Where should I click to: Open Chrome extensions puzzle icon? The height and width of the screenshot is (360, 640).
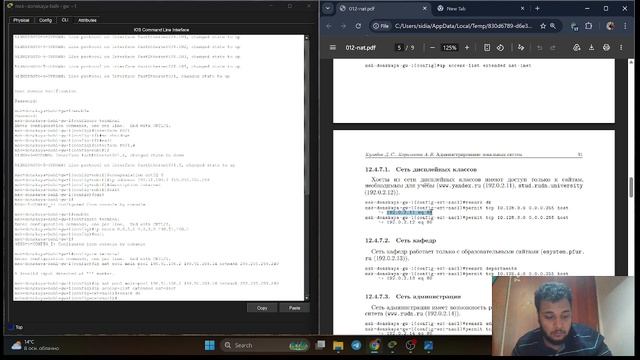point(589,26)
